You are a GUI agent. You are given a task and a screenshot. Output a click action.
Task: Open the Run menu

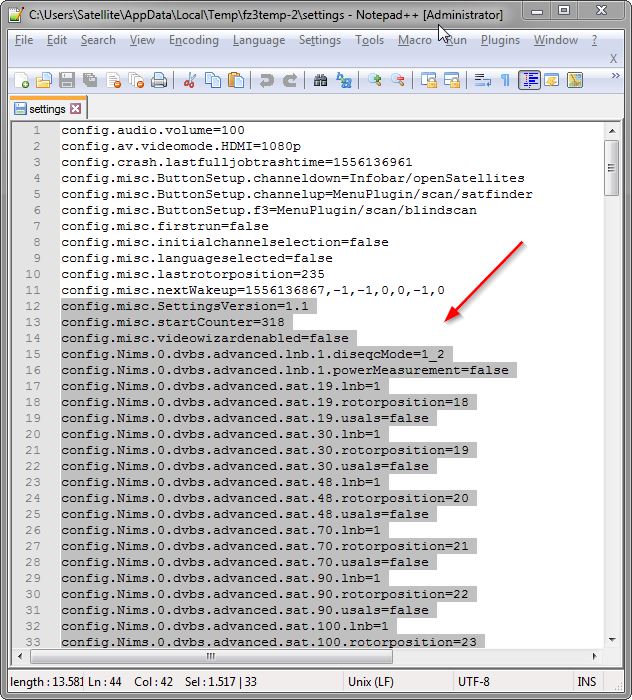coord(456,40)
